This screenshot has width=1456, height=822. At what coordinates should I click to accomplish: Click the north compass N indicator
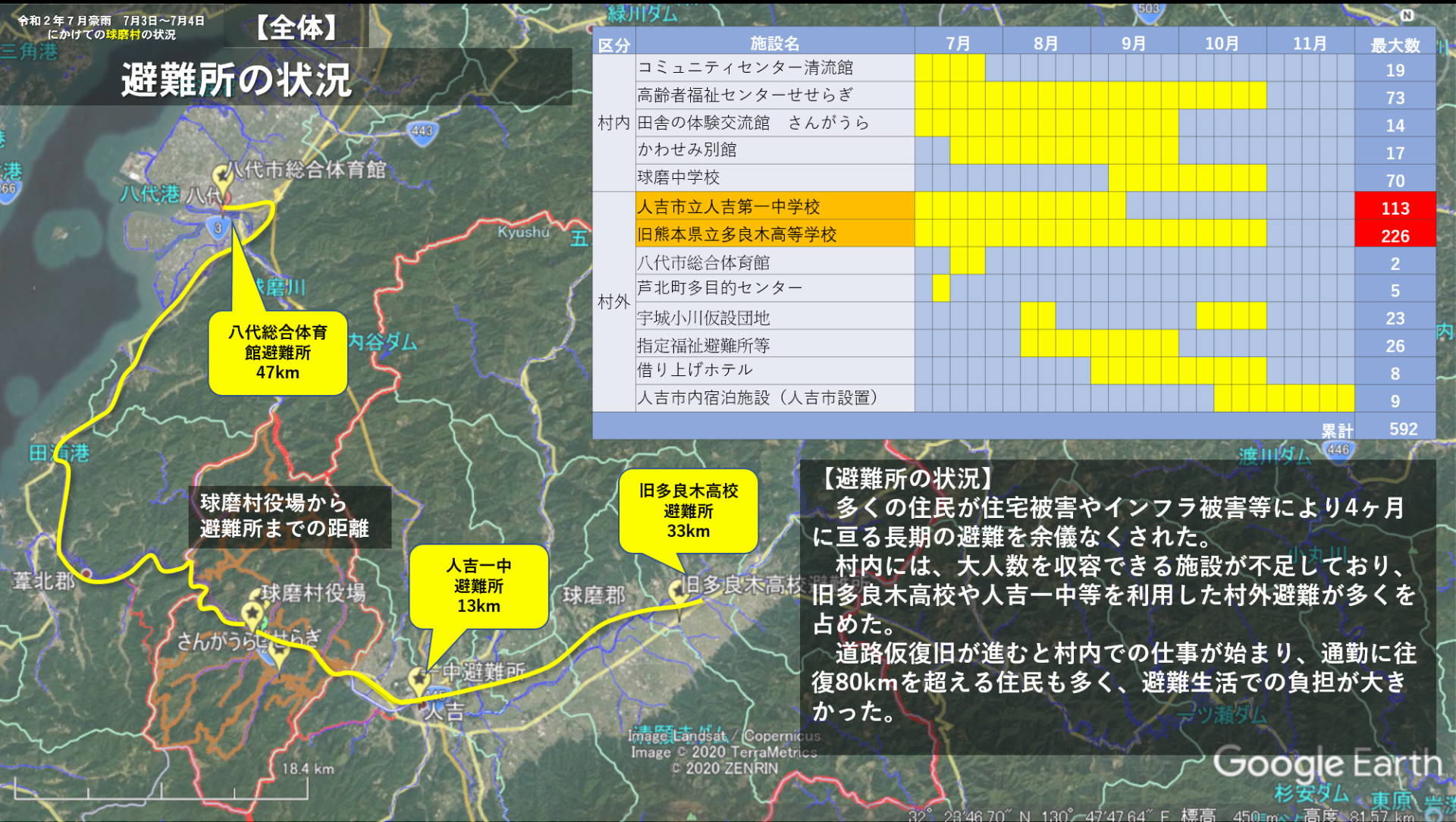[x=1407, y=15]
